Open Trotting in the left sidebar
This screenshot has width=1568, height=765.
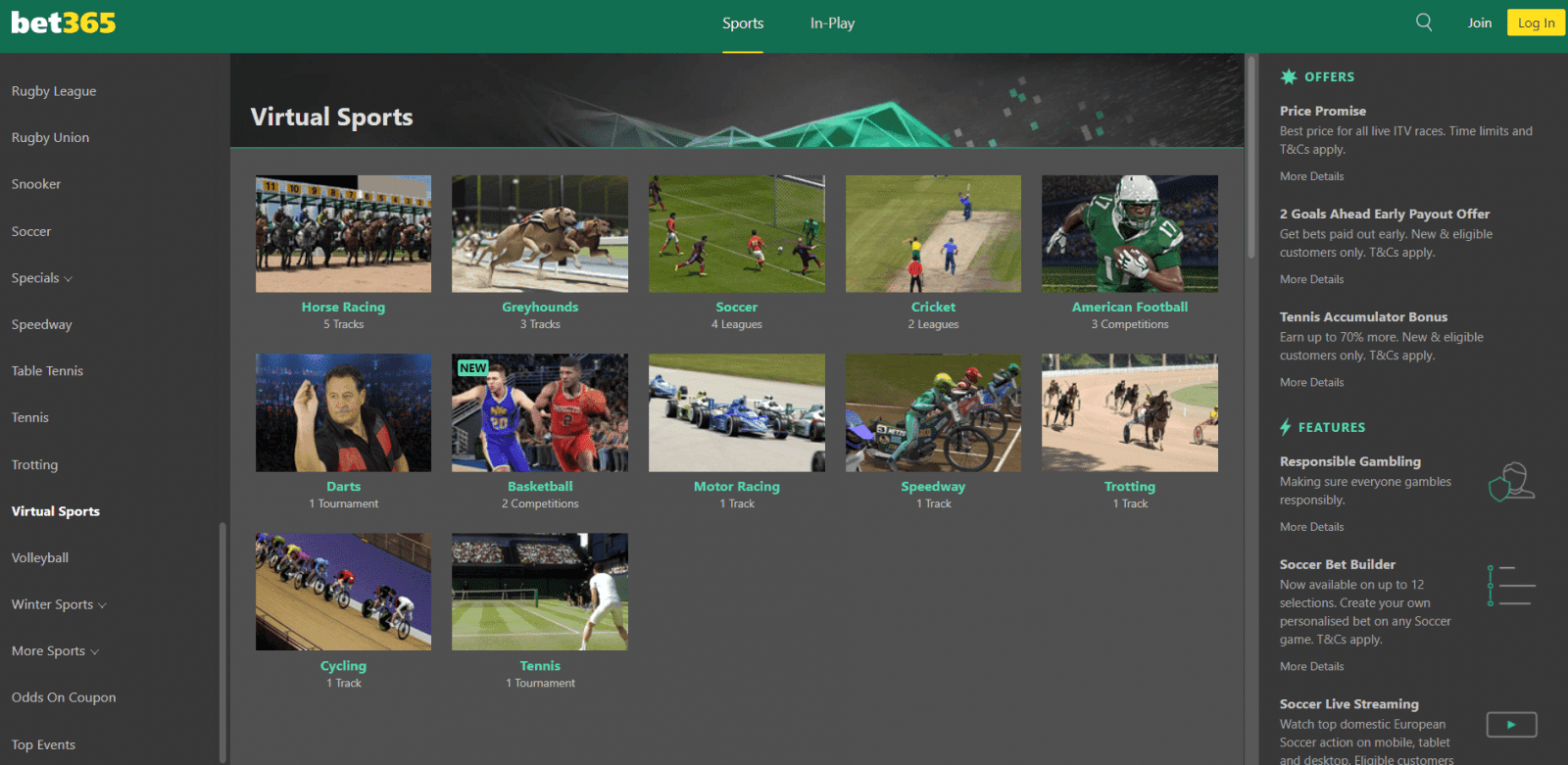click(34, 465)
